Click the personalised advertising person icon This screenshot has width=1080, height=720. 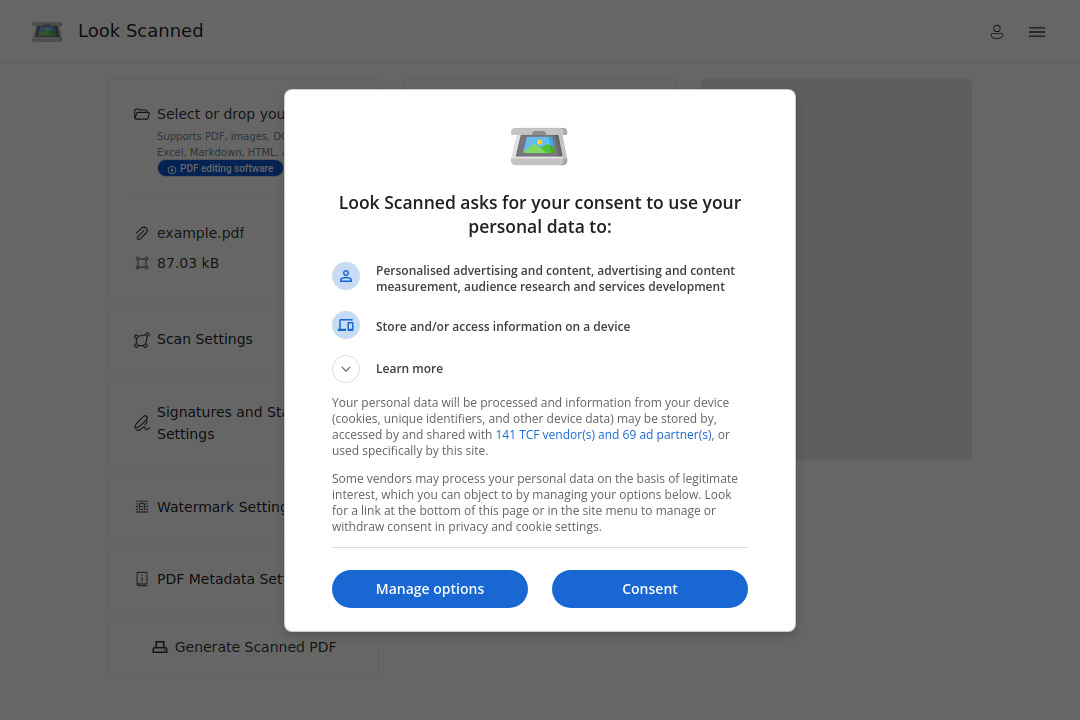(346, 275)
